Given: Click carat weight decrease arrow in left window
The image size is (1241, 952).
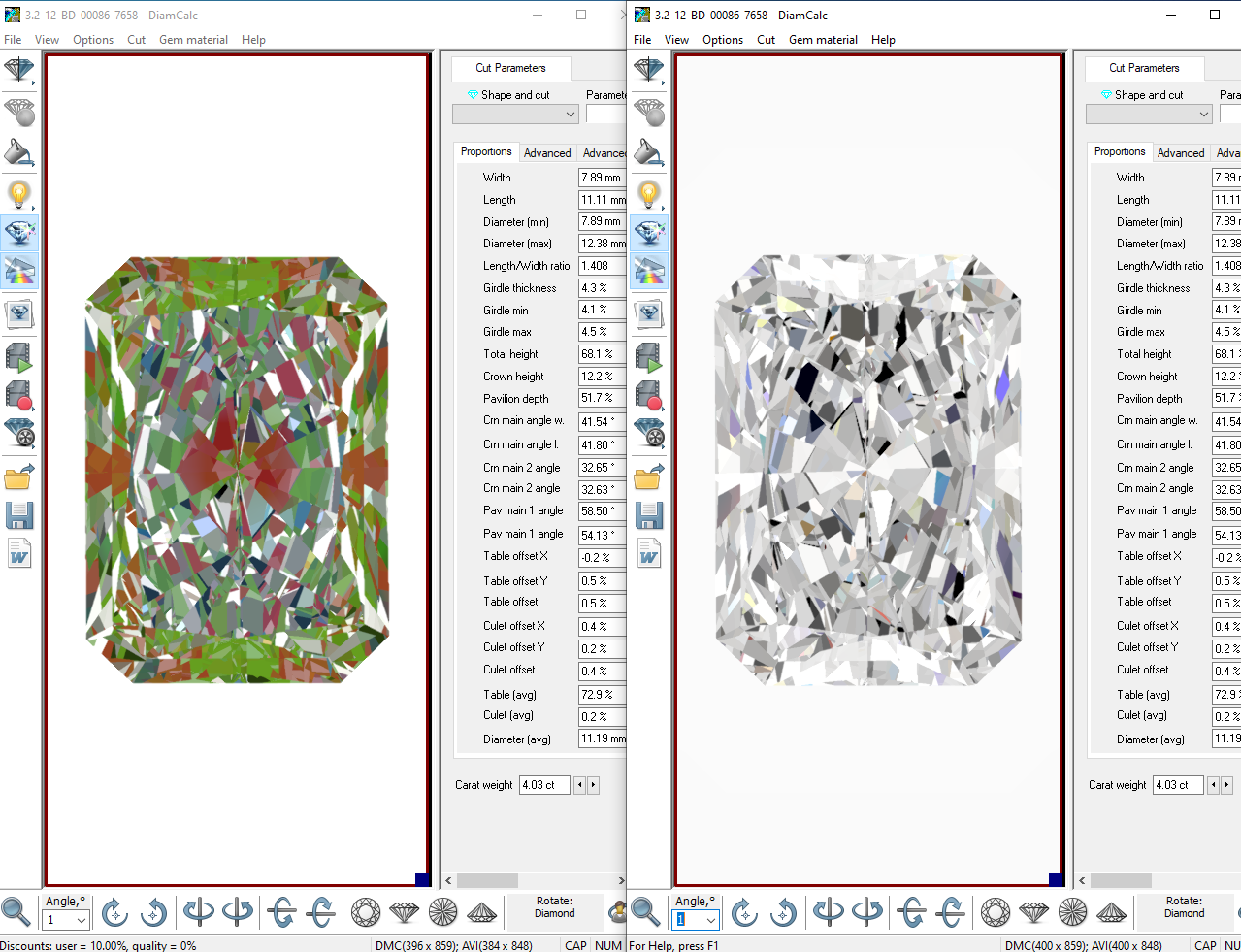Looking at the screenshot, I should click(x=580, y=785).
